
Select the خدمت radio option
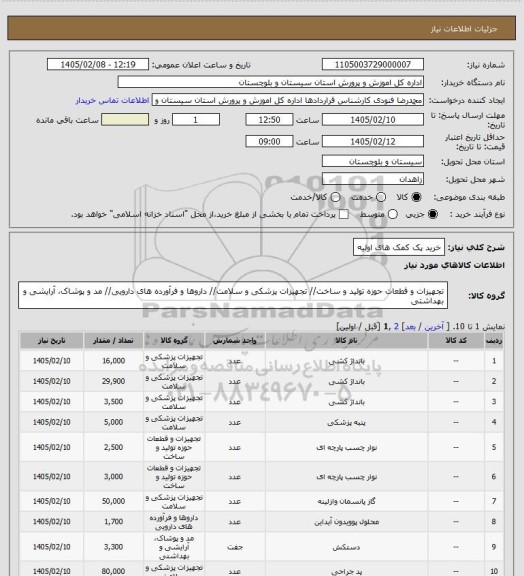pyautogui.click(x=381, y=197)
